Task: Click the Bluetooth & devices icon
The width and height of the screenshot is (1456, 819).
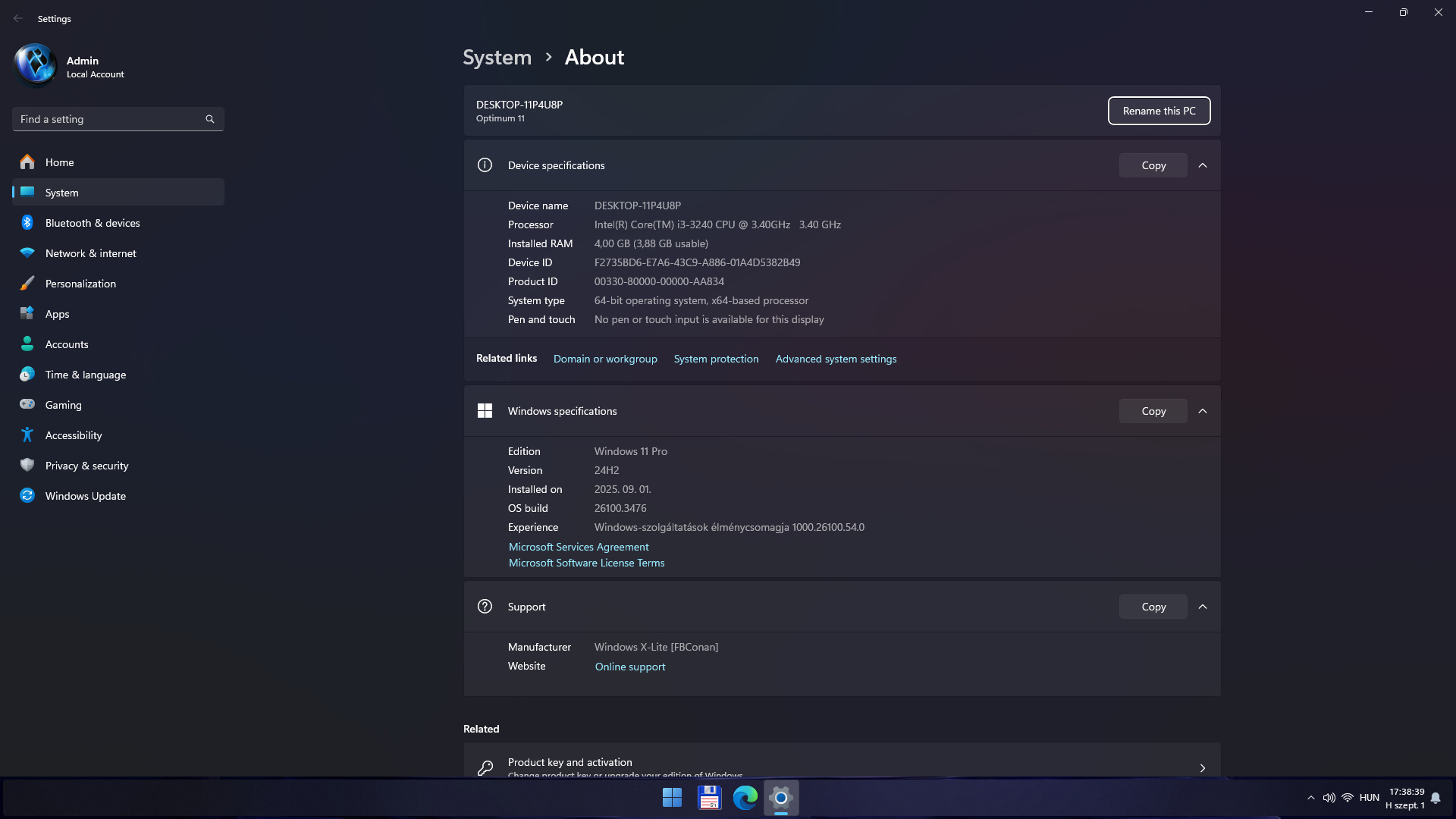Action: point(27,223)
